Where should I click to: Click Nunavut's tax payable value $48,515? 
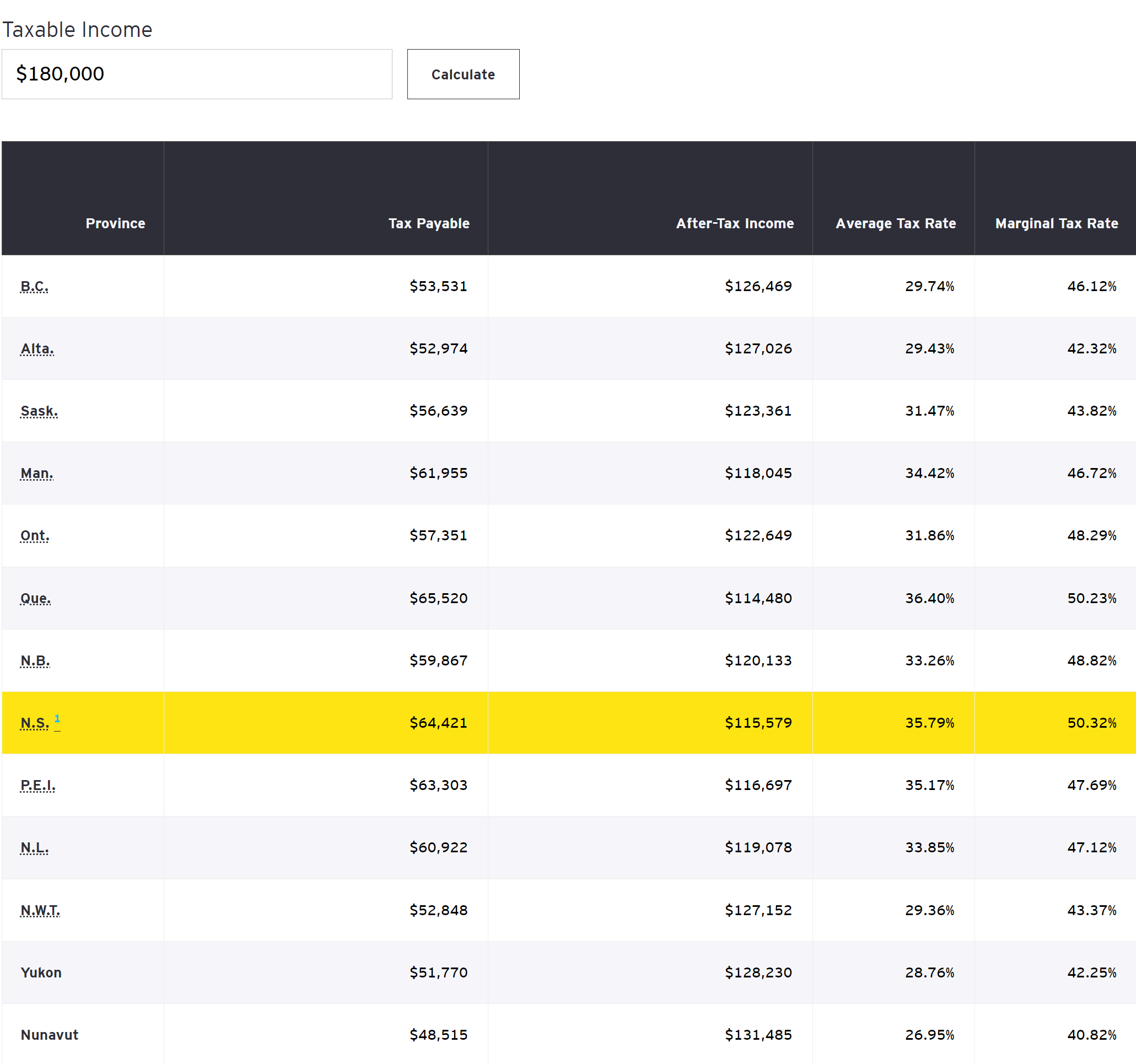pos(438,1035)
